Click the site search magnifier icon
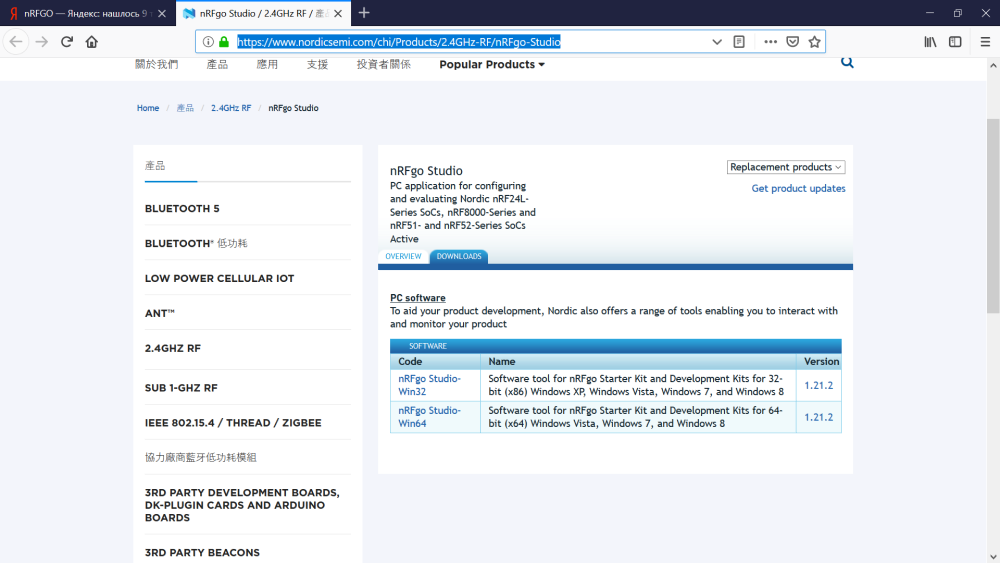The image size is (1000, 563). [x=847, y=63]
